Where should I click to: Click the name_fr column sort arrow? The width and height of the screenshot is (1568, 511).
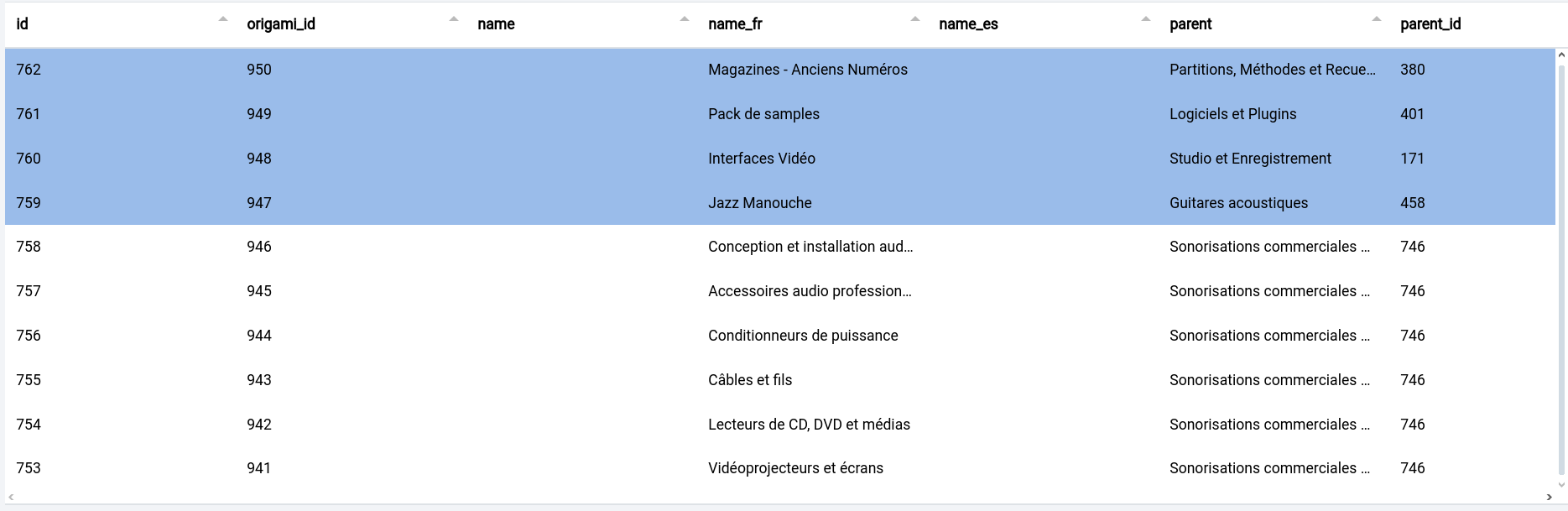tap(914, 19)
